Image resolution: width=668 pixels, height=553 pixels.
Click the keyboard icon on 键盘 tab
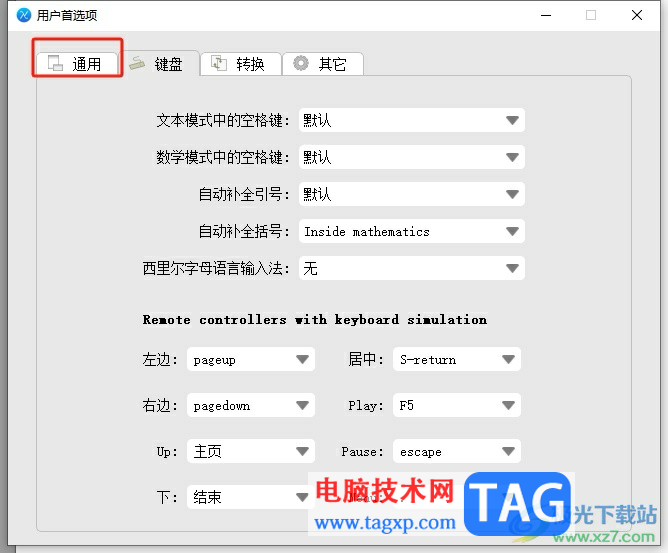pos(137,64)
